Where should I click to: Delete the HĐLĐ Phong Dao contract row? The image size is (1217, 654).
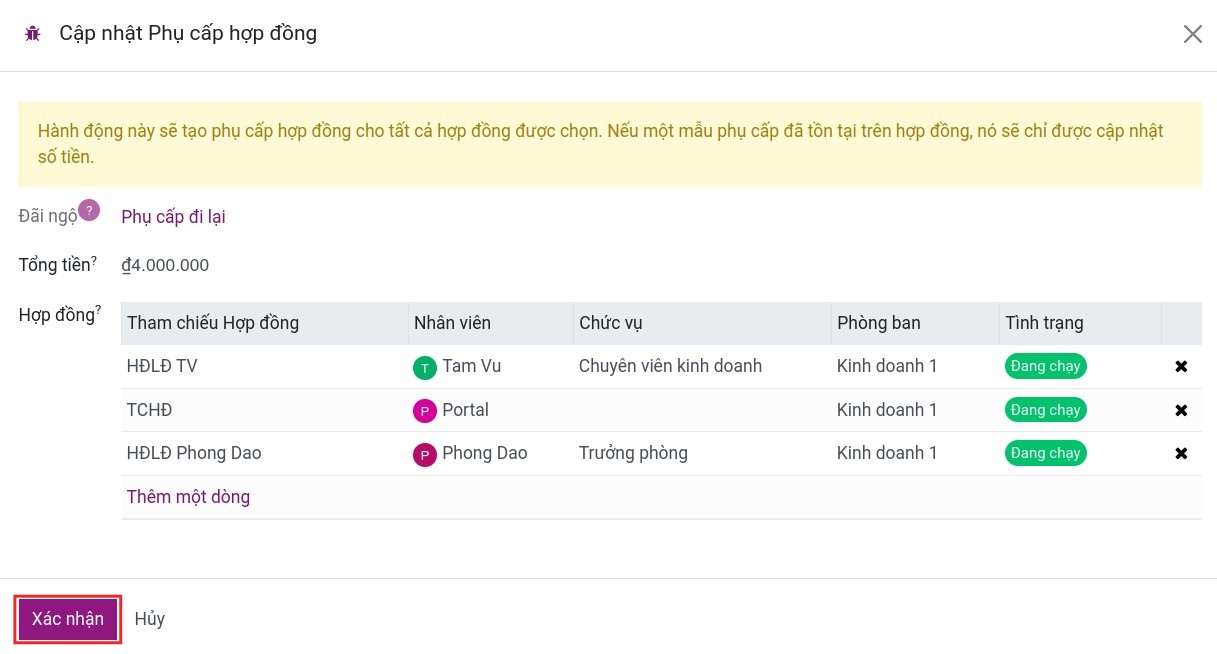(1181, 454)
